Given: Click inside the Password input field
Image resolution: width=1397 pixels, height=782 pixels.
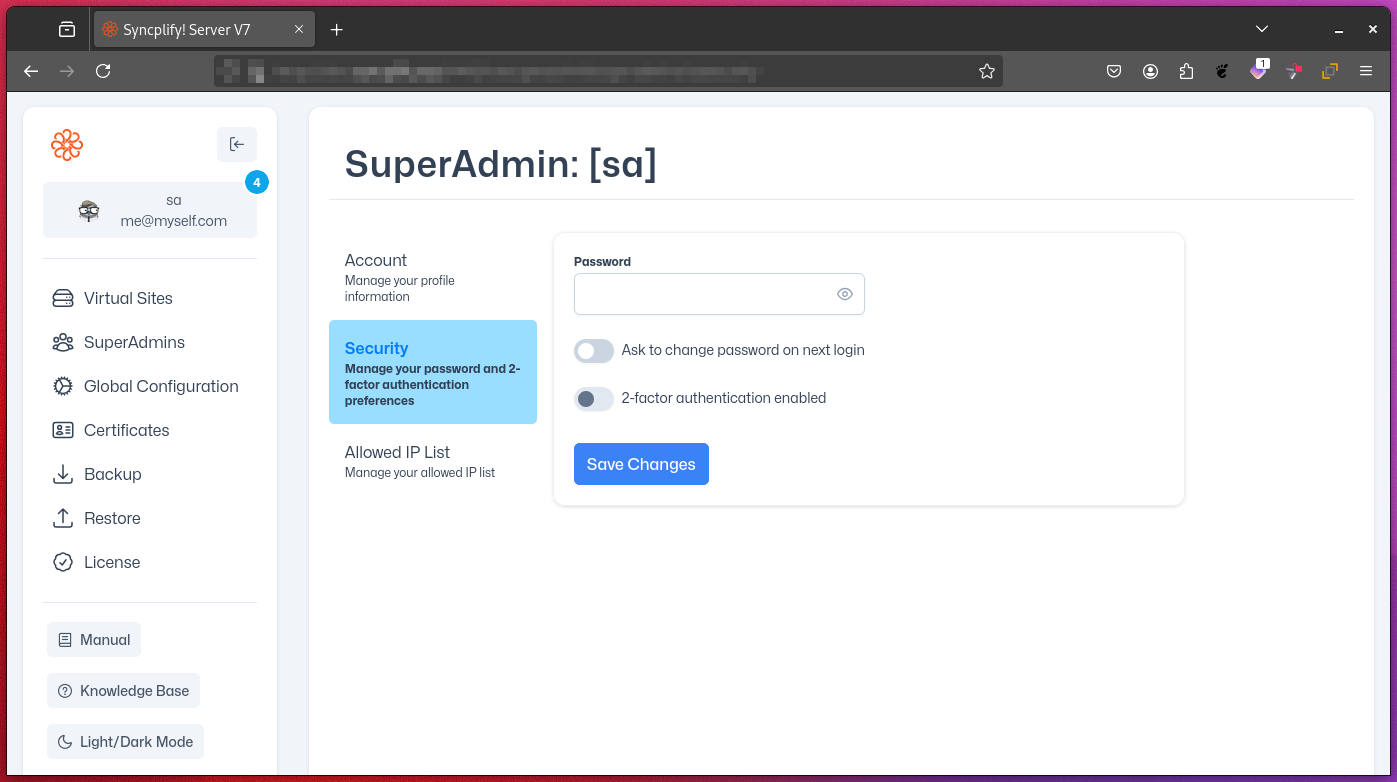Looking at the screenshot, I should [700, 294].
